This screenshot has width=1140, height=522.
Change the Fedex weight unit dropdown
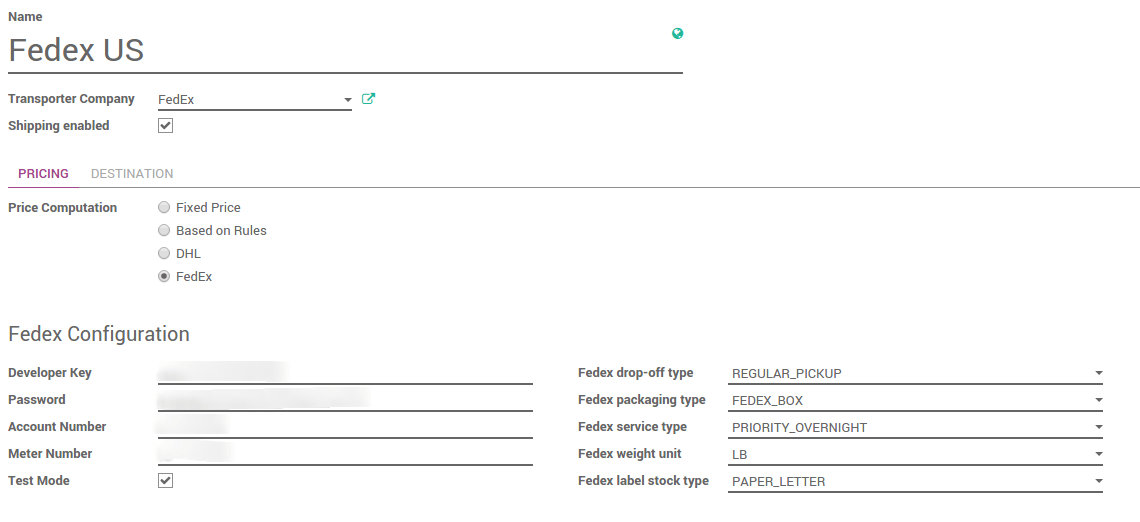tap(915, 455)
